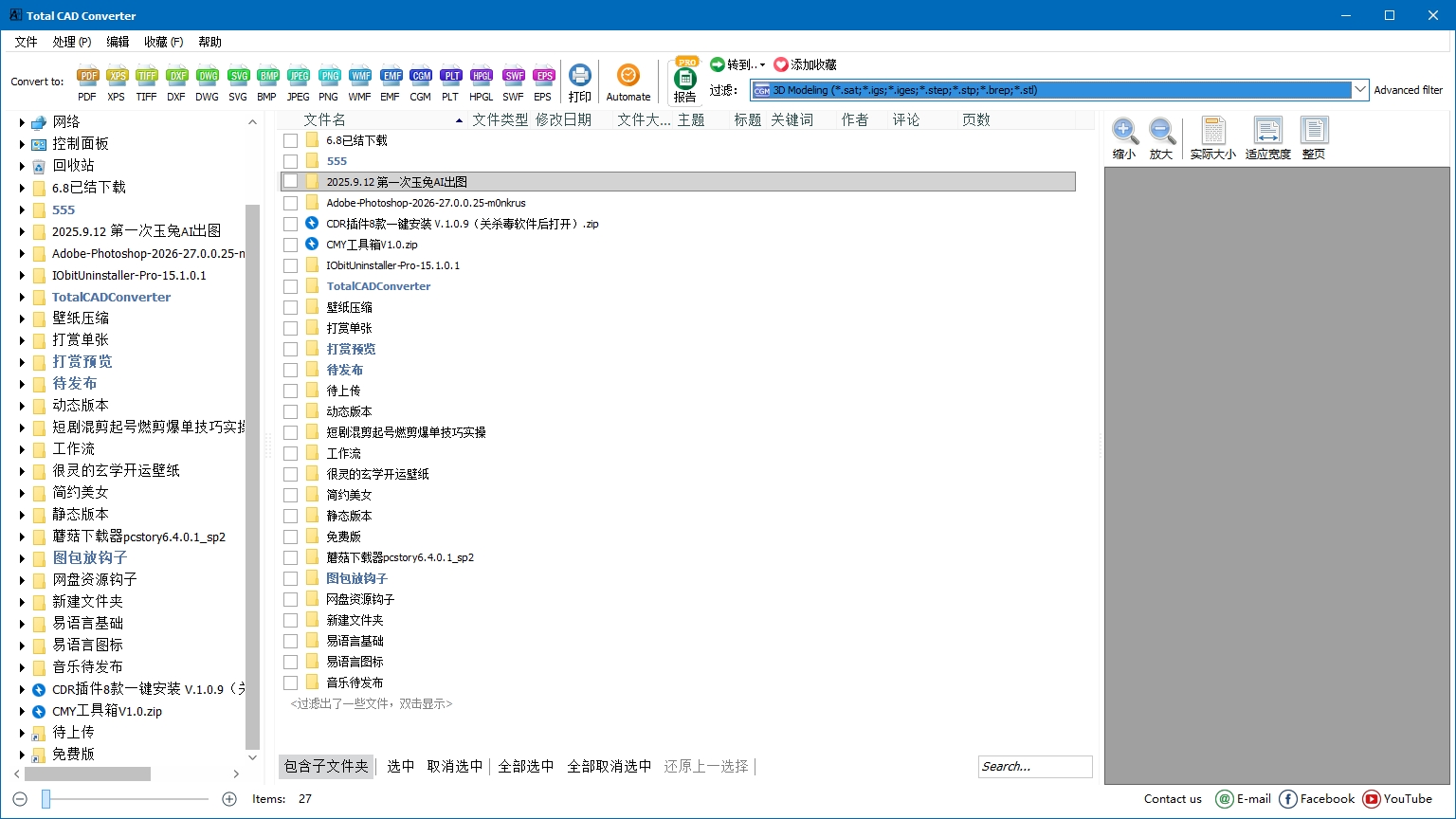Open the Automate tool
This screenshot has width=1456, height=819.
click(628, 77)
